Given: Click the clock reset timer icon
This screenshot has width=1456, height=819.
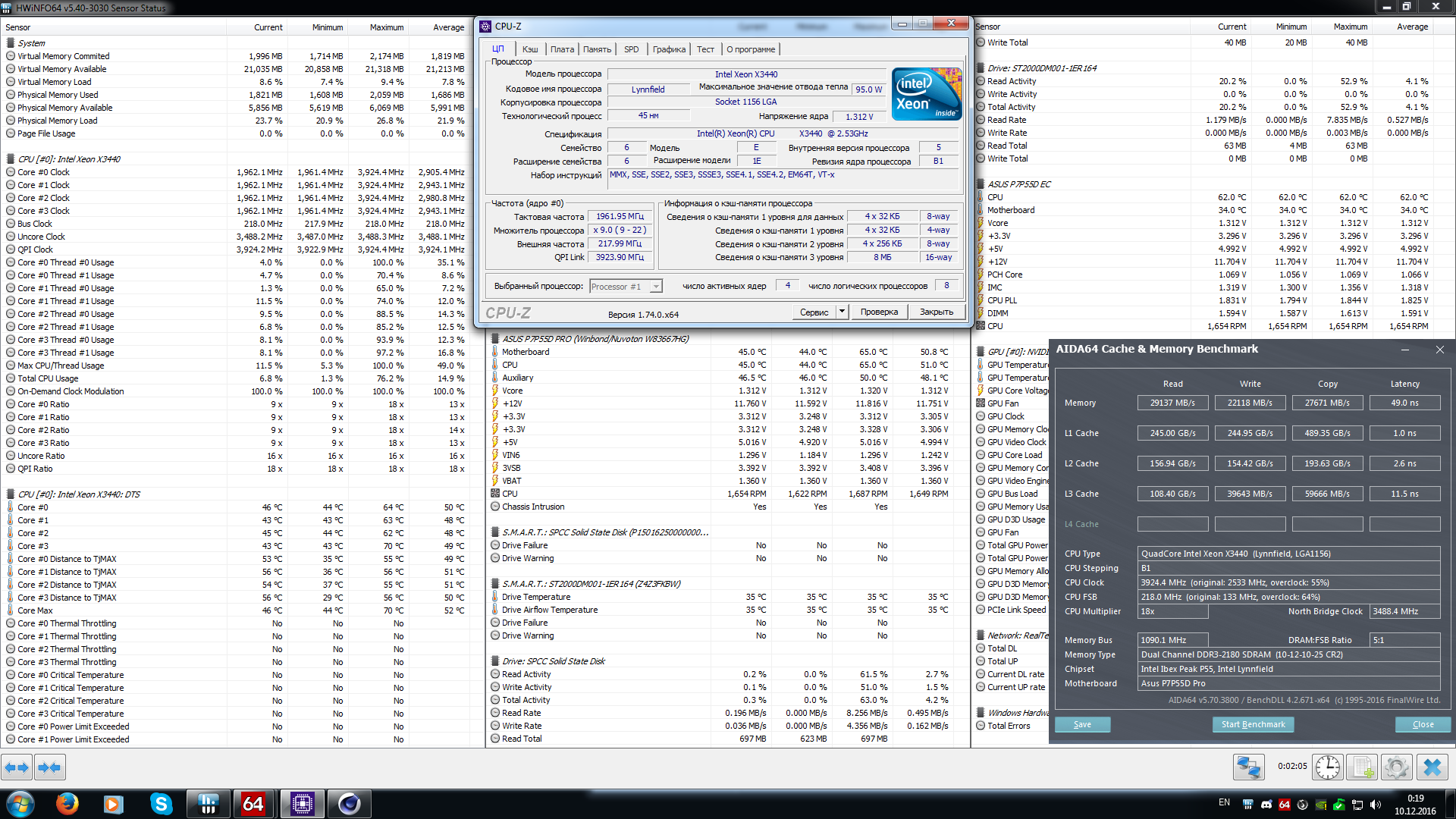Looking at the screenshot, I should point(1327,767).
